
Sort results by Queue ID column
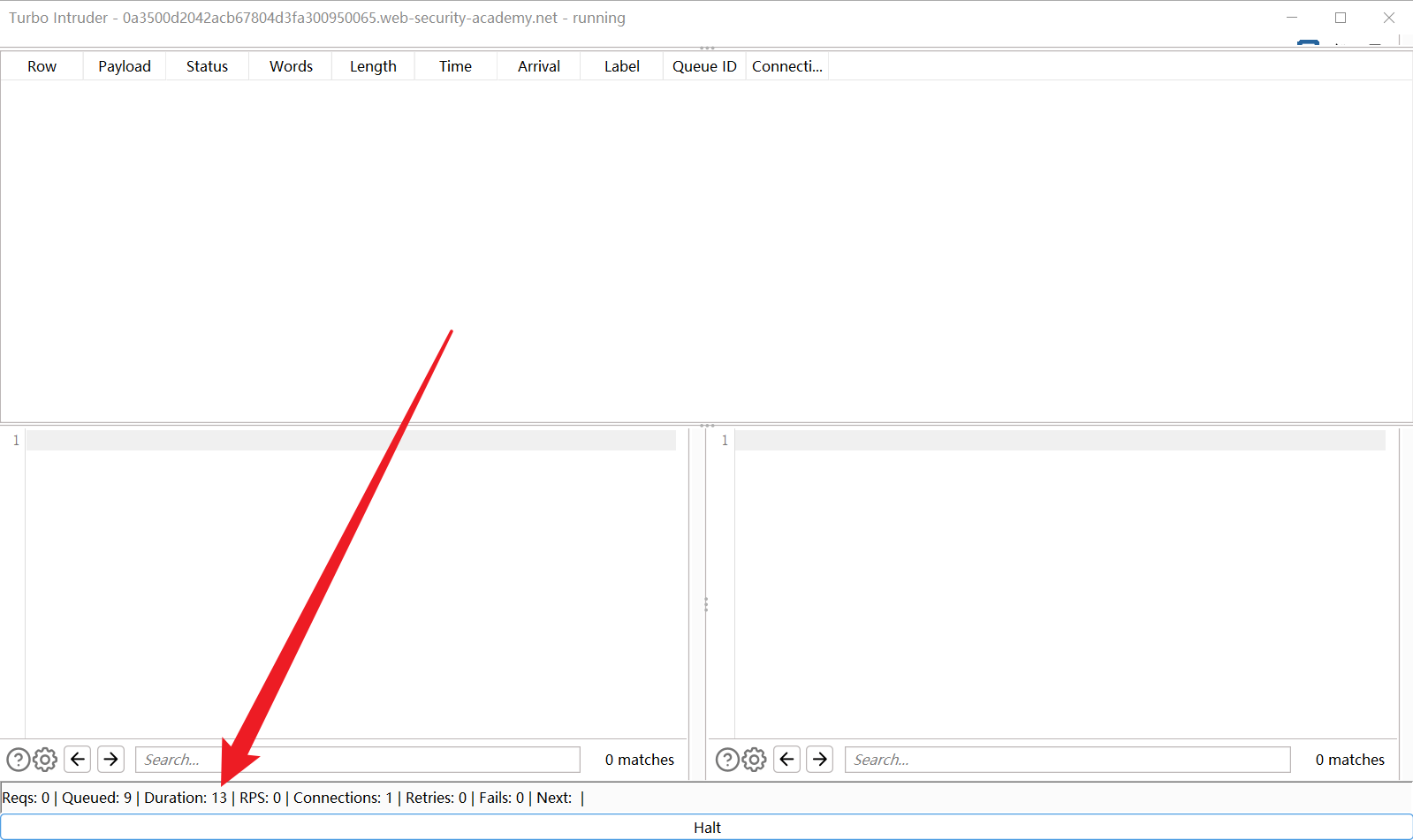click(704, 66)
